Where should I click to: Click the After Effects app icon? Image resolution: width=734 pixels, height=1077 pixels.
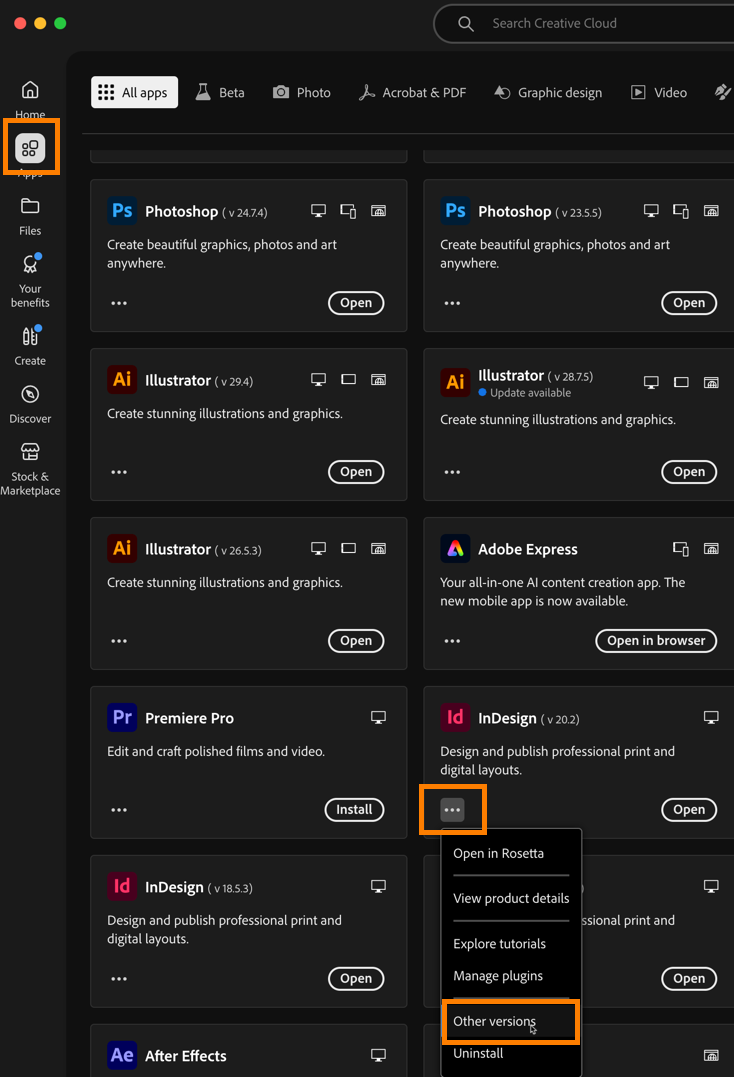(x=122, y=1056)
